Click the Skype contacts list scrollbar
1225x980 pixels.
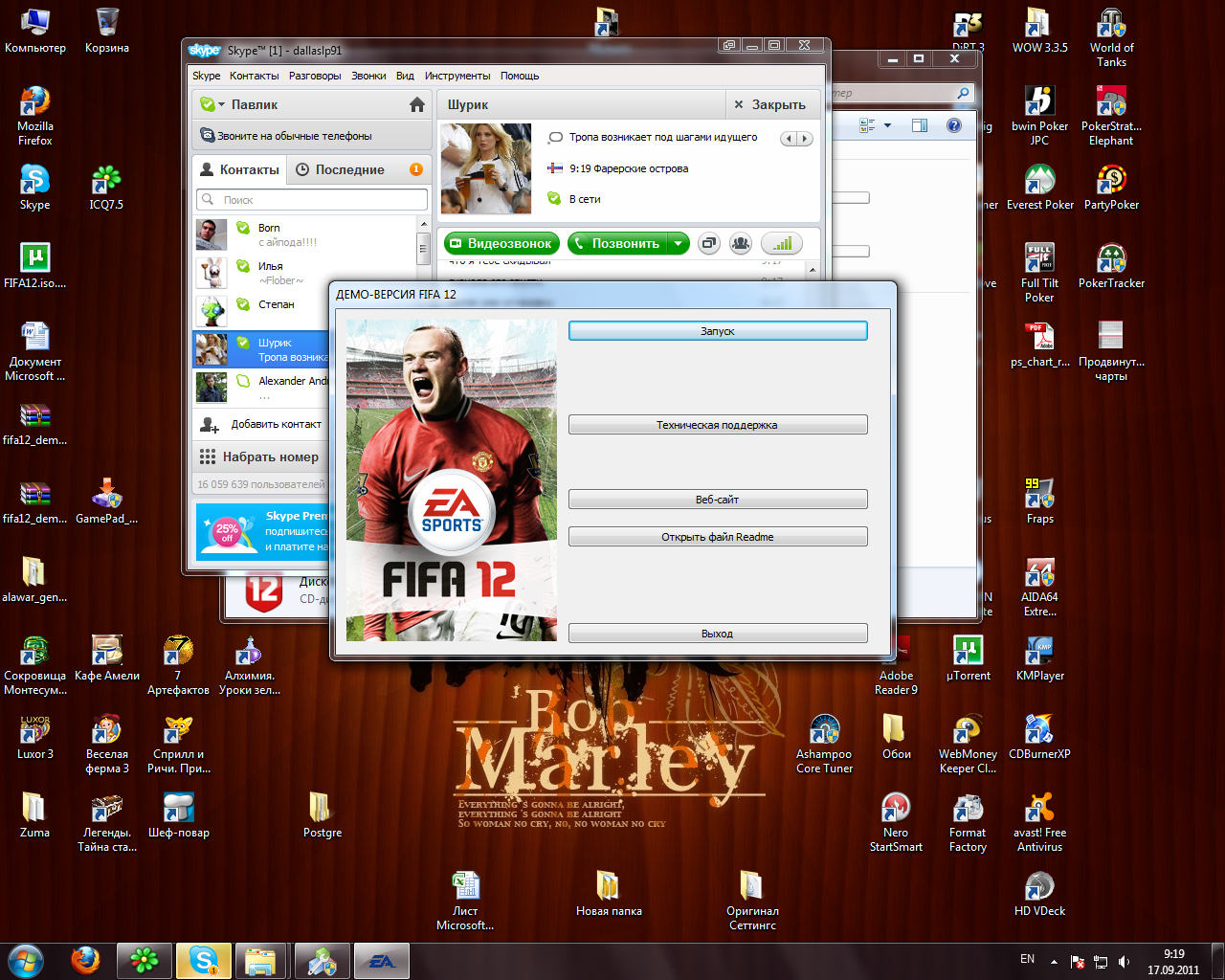point(423,247)
